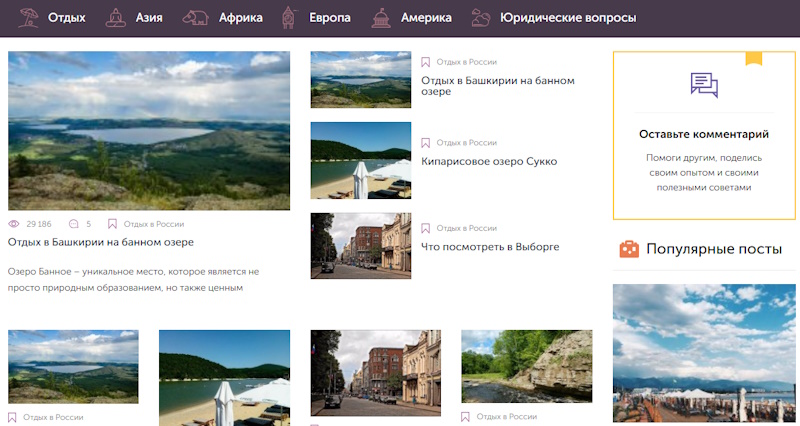Click the 29 186 views count
The height and width of the screenshot is (426, 800).
click(x=39, y=224)
